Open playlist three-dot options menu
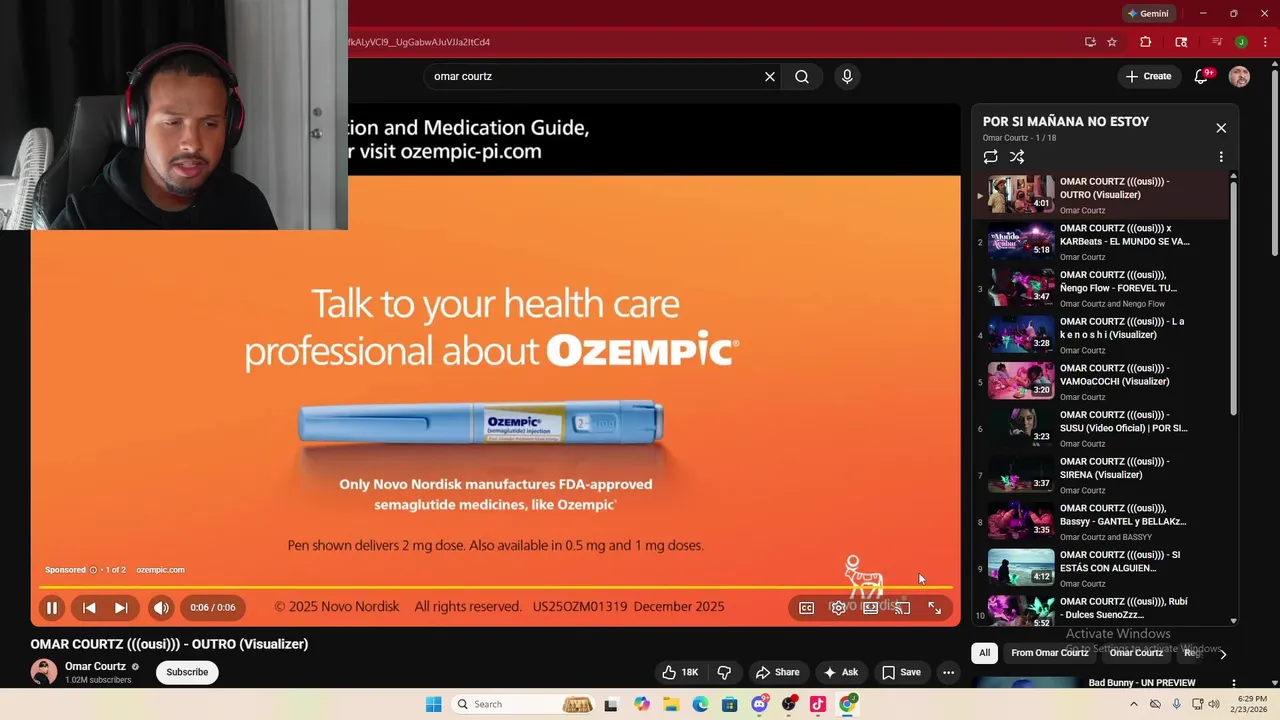The width and height of the screenshot is (1280, 720). tap(1221, 157)
